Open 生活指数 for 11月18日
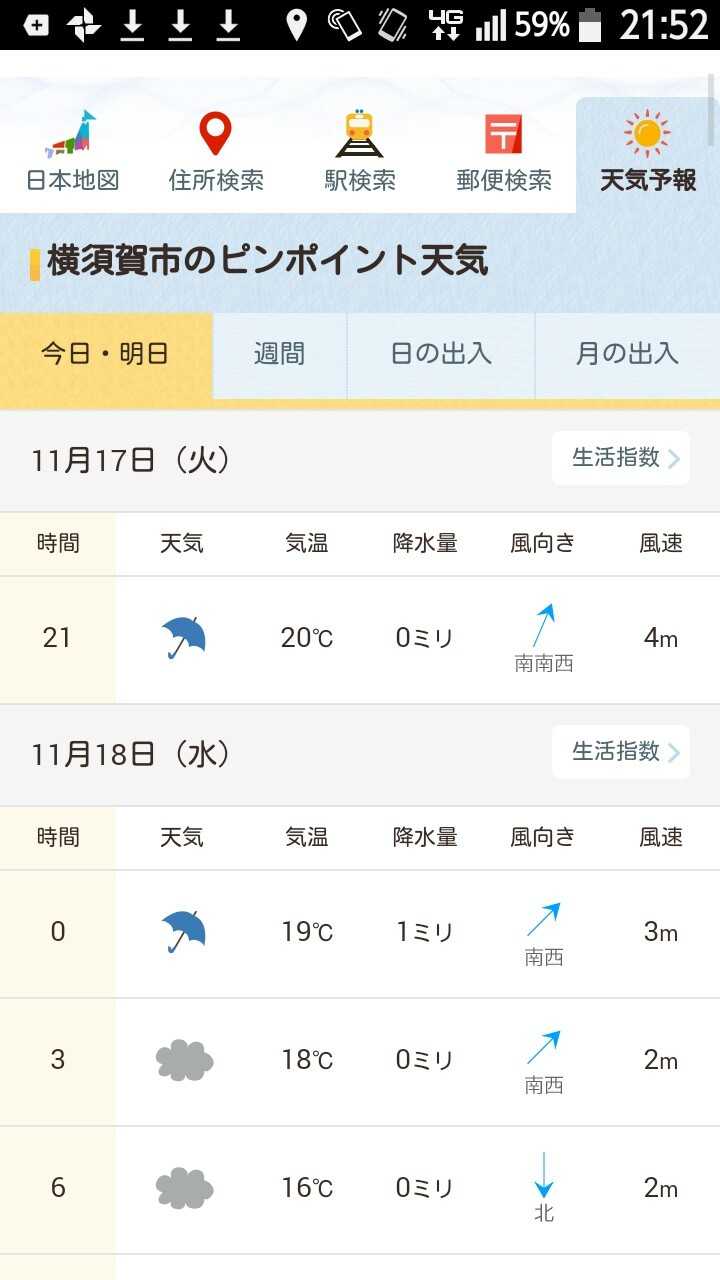 pos(620,752)
